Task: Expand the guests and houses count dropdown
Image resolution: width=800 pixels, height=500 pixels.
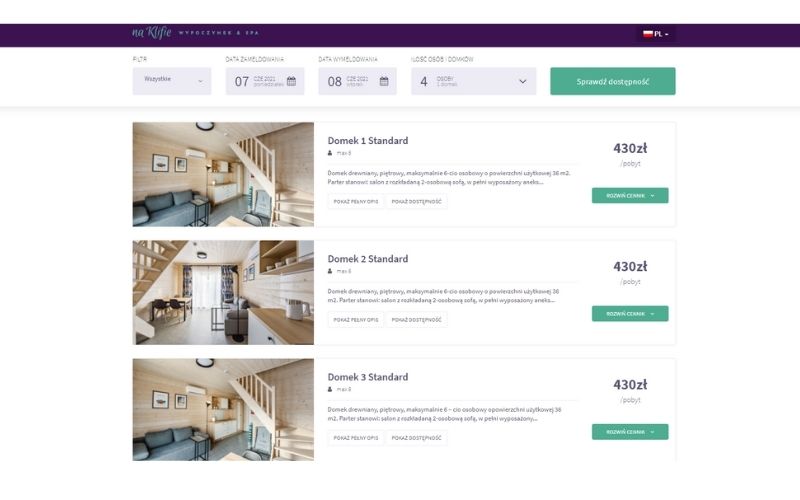Action: point(473,81)
